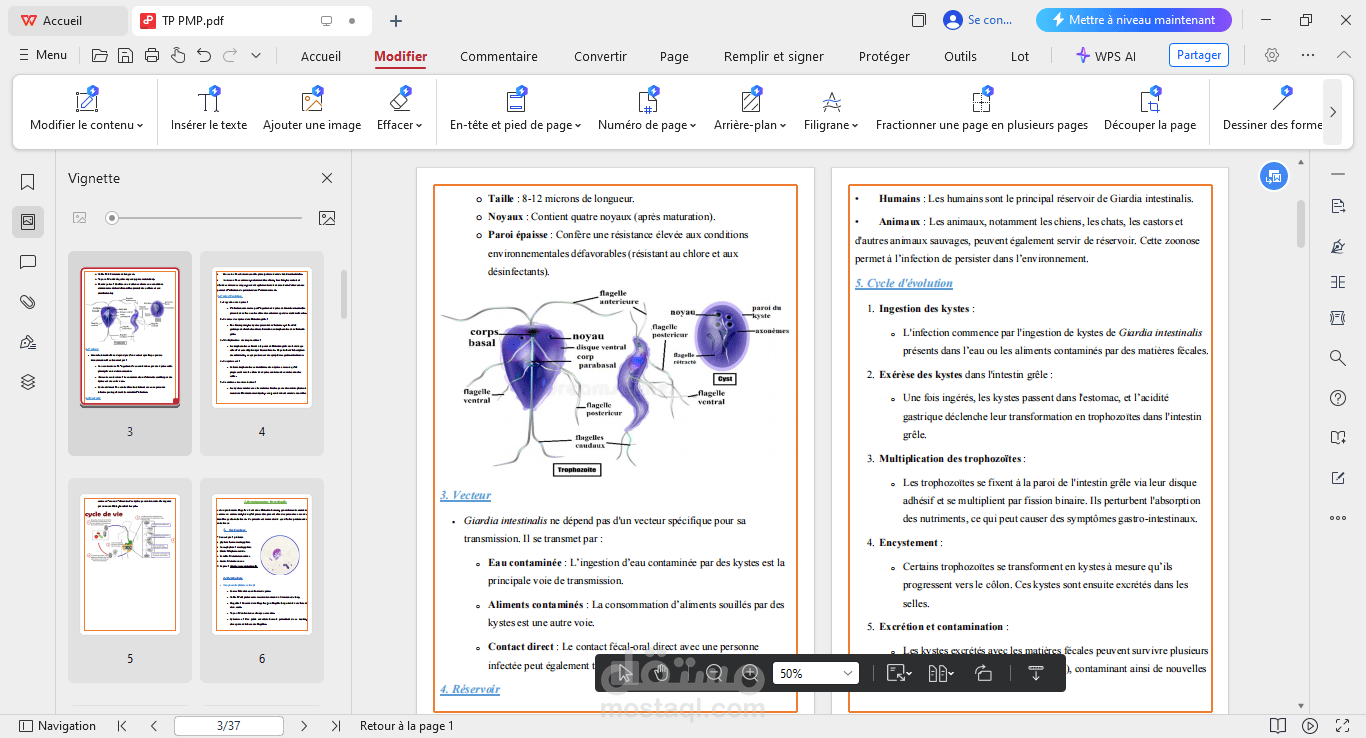1366x738 pixels.
Task: Toggle the Navigation pane
Action: click(58, 726)
